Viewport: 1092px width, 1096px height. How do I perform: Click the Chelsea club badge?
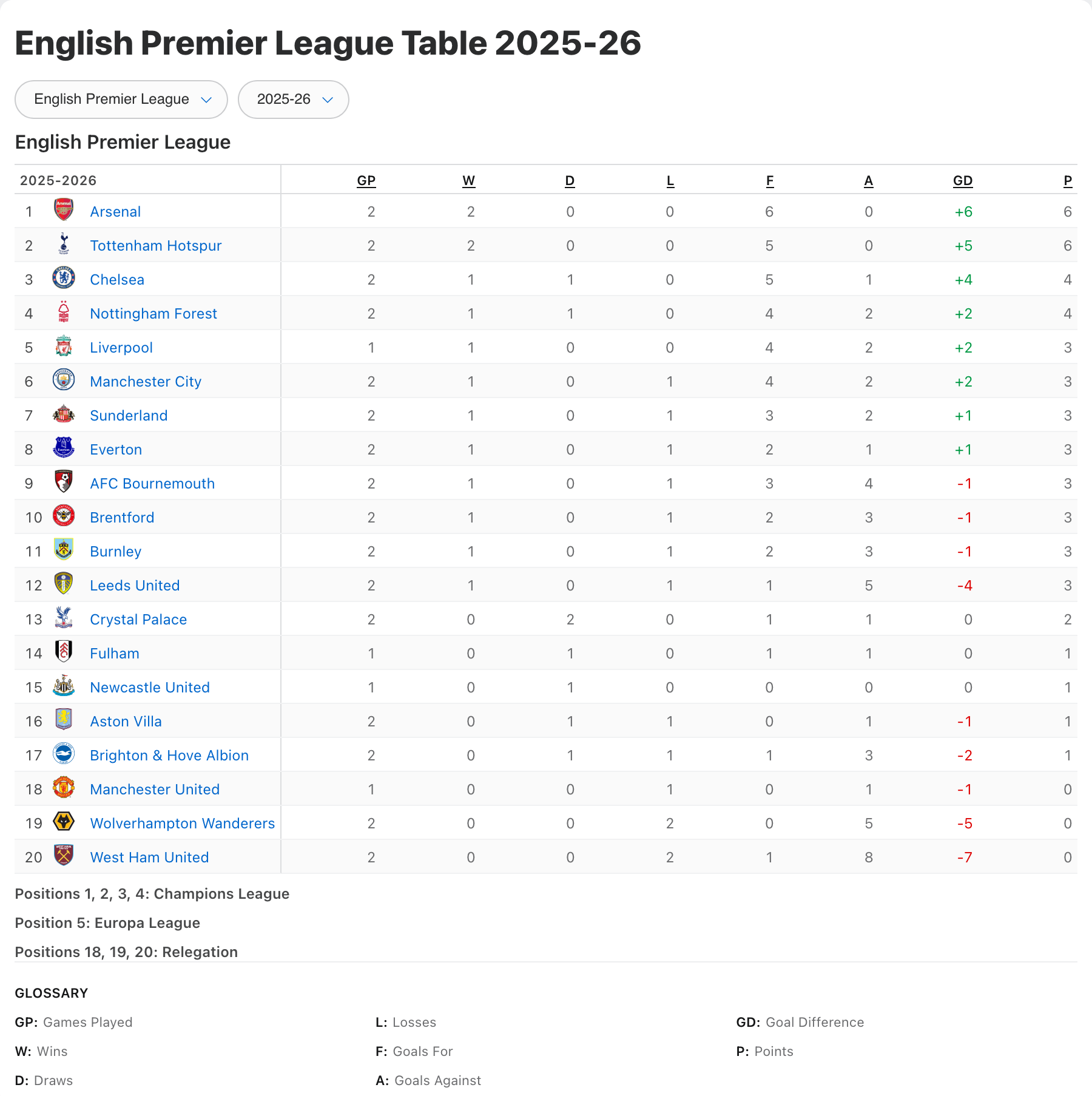tap(64, 278)
